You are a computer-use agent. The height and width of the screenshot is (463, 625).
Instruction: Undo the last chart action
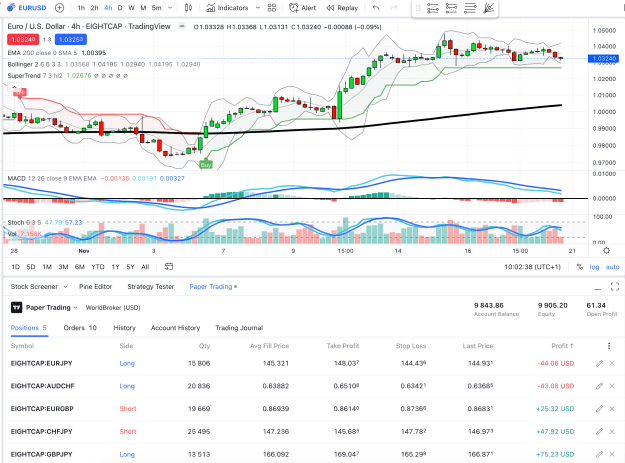click(x=376, y=8)
